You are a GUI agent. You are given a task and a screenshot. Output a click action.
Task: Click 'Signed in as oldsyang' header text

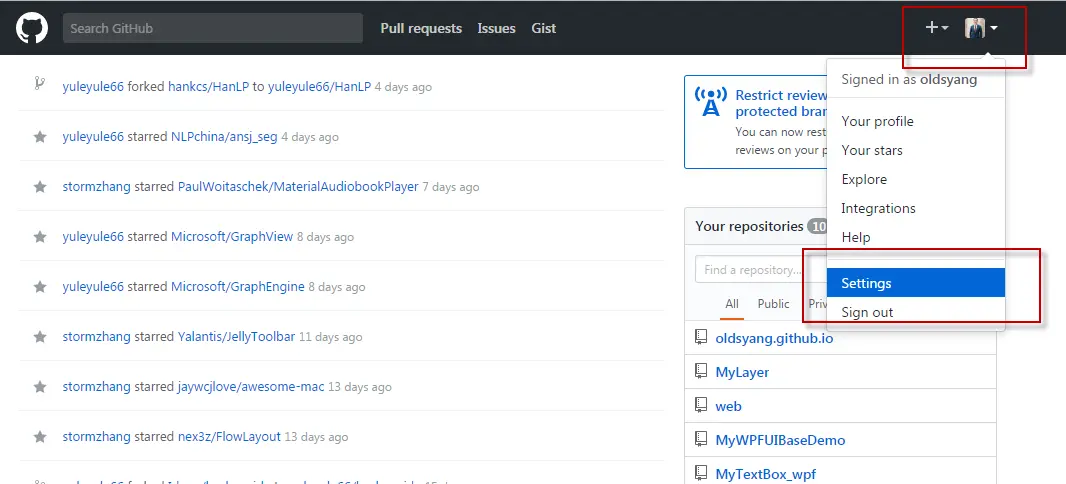pyautogui.click(x=909, y=80)
